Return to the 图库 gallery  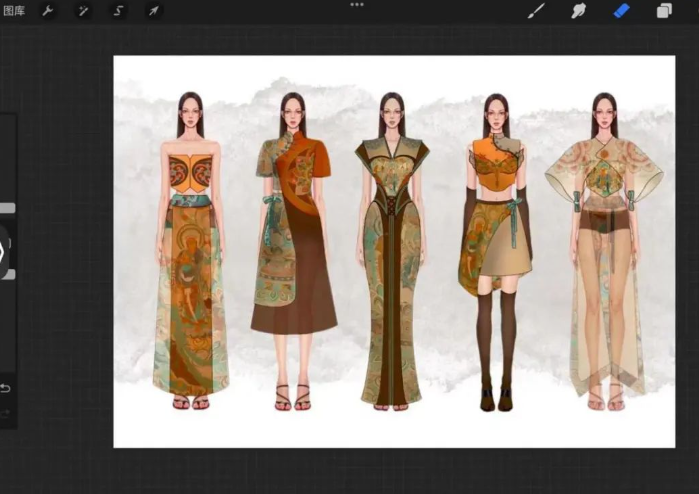14,11
